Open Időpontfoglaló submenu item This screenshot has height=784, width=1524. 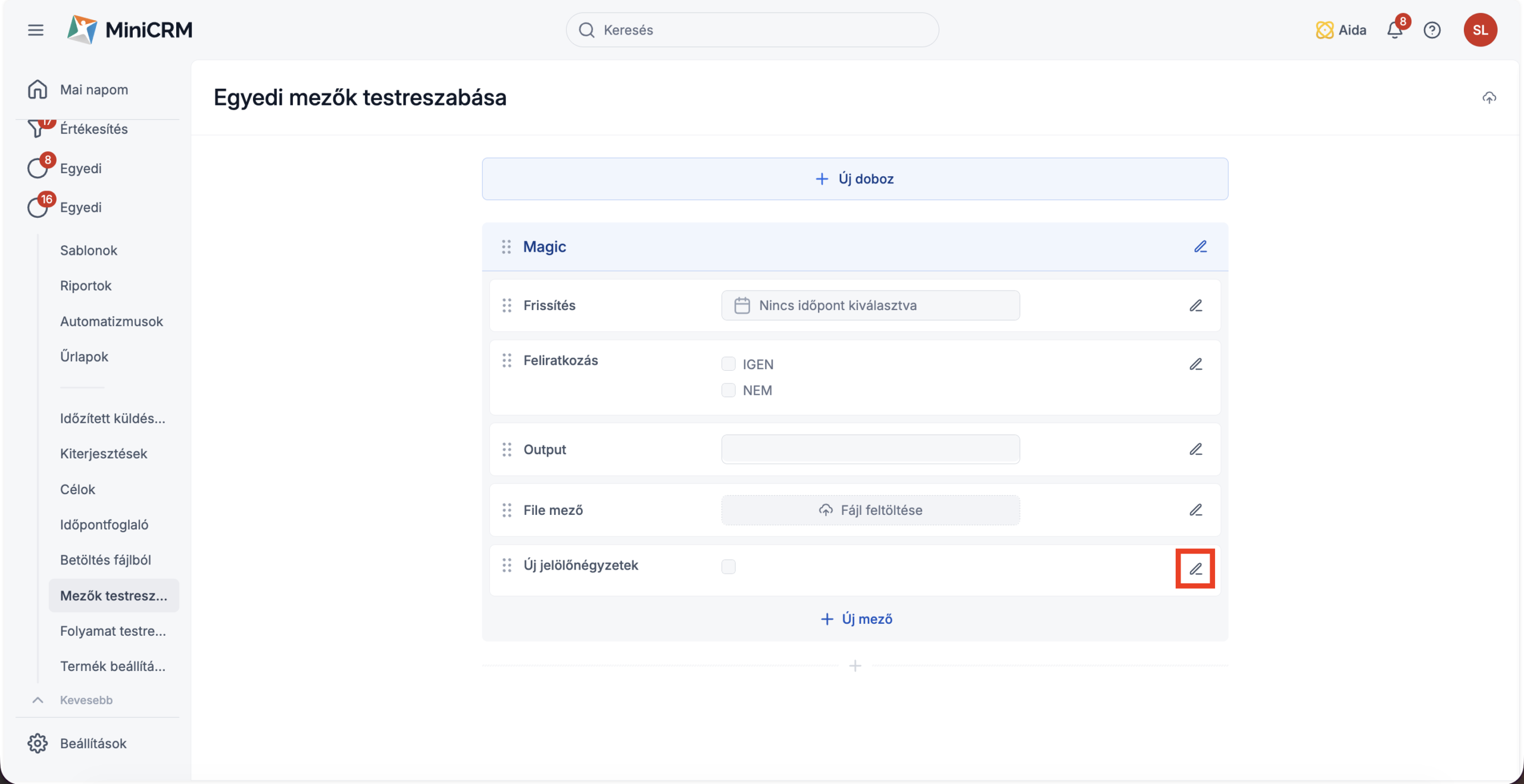coord(104,524)
